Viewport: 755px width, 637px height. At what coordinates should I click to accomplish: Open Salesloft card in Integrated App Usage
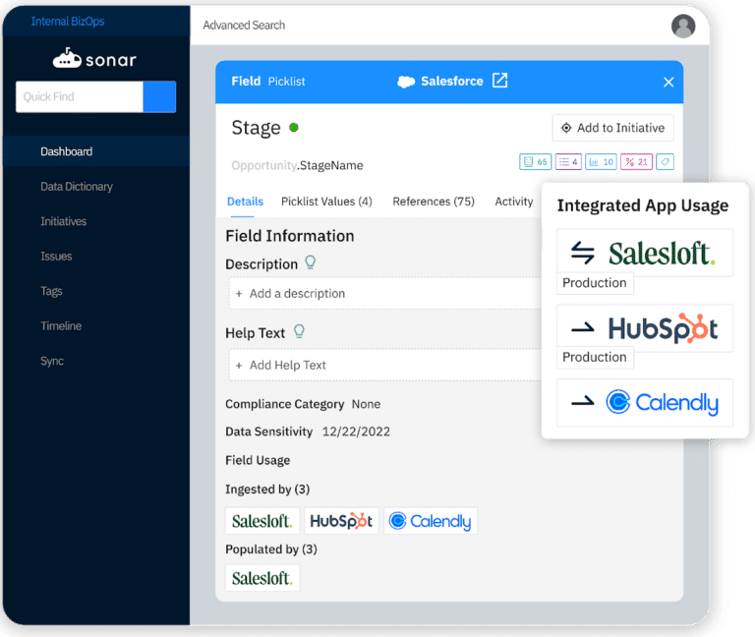[x=645, y=253]
